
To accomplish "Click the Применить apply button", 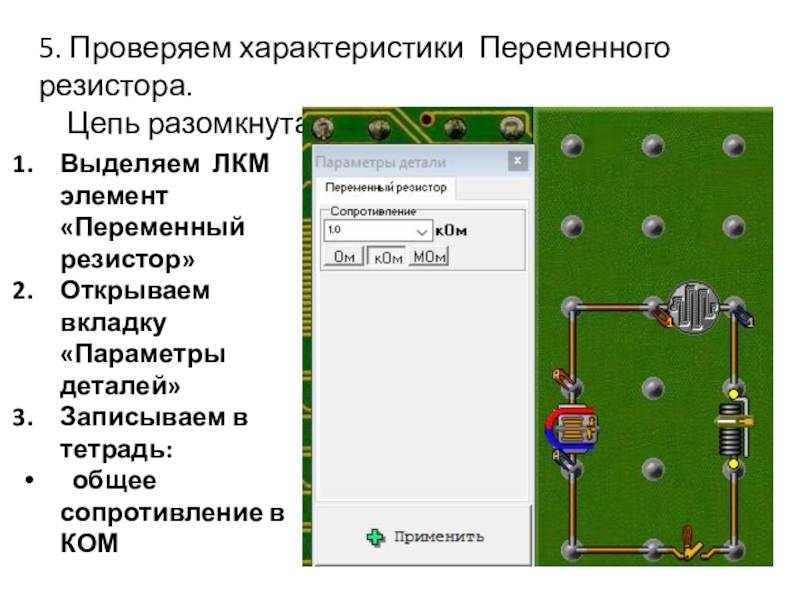I will pos(423,536).
